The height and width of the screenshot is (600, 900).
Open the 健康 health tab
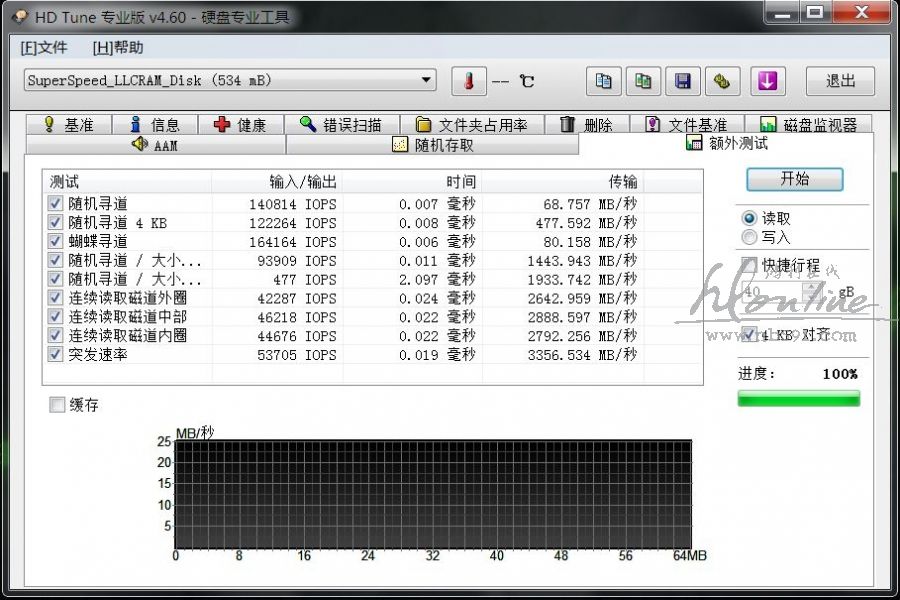pyautogui.click(x=240, y=125)
